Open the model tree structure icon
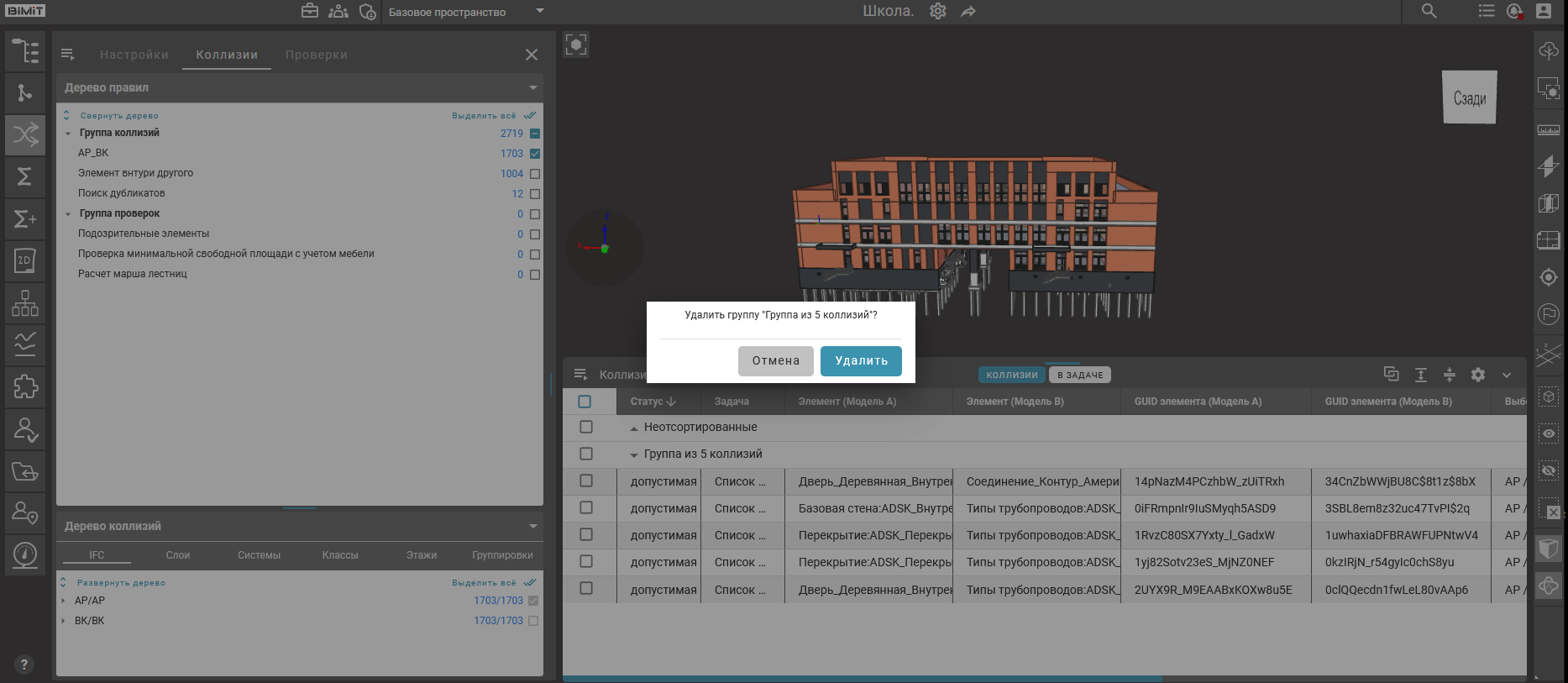The image size is (1568, 683). pos(25,51)
